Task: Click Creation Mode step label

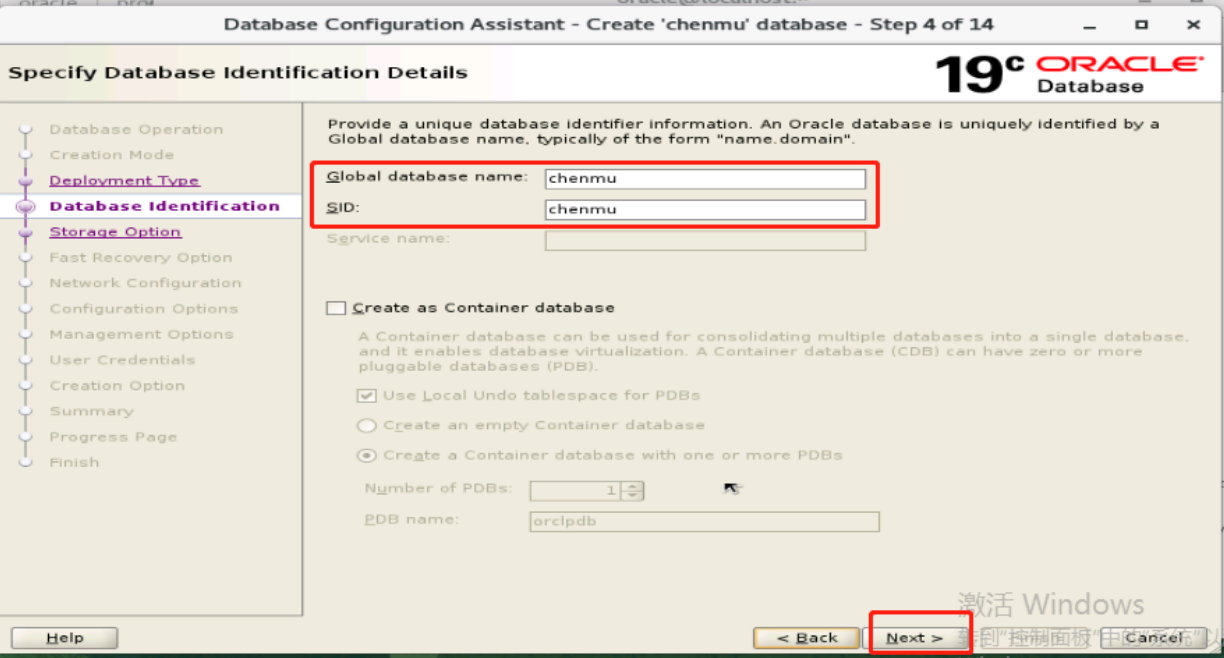Action: [x=111, y=155]
